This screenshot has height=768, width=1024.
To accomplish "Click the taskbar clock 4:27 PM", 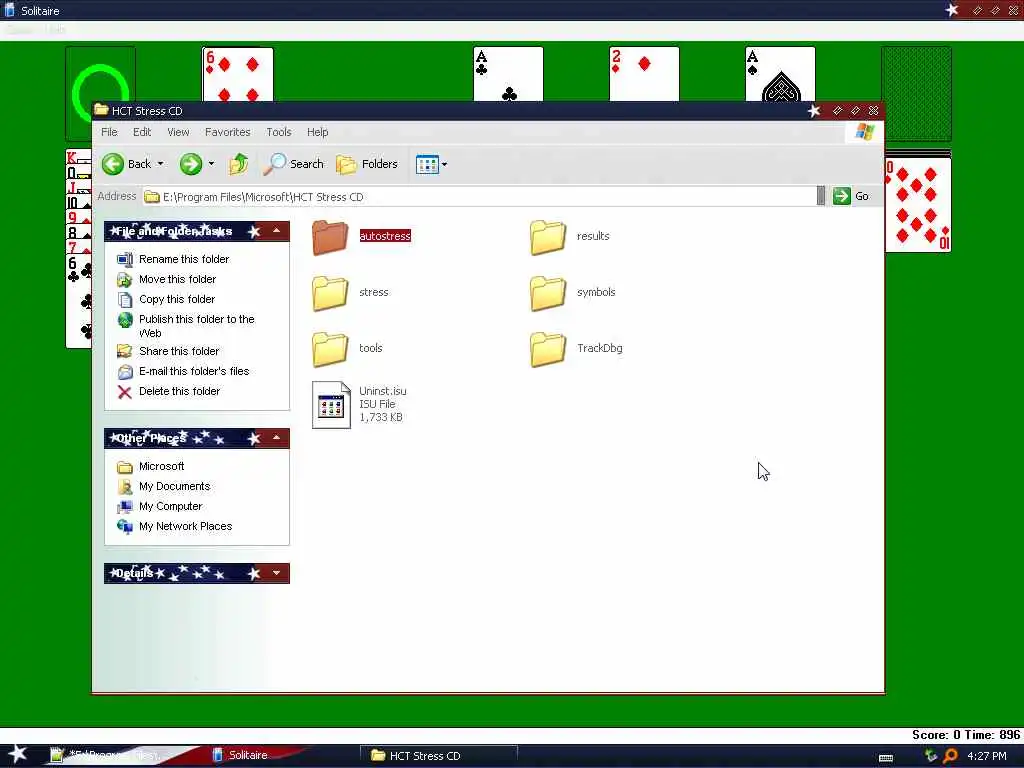I will pyautogui.click(x=987, y=756).
